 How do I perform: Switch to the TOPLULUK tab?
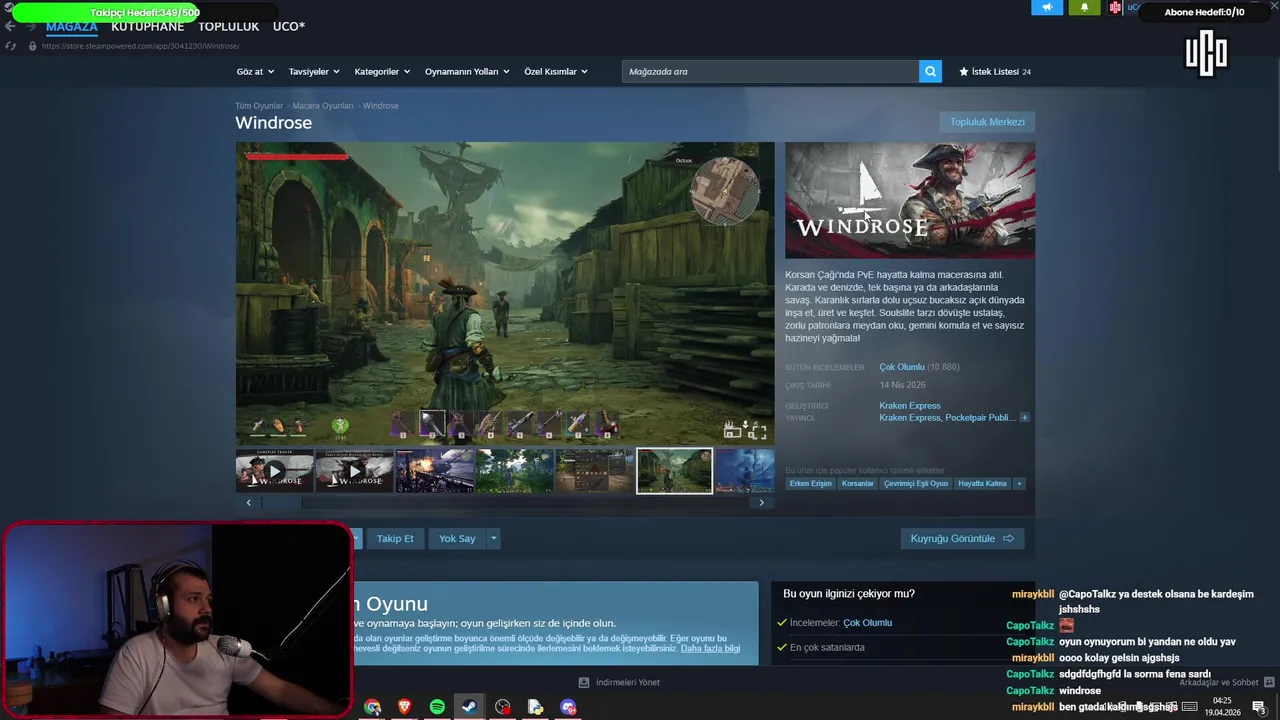click(228, 27)
